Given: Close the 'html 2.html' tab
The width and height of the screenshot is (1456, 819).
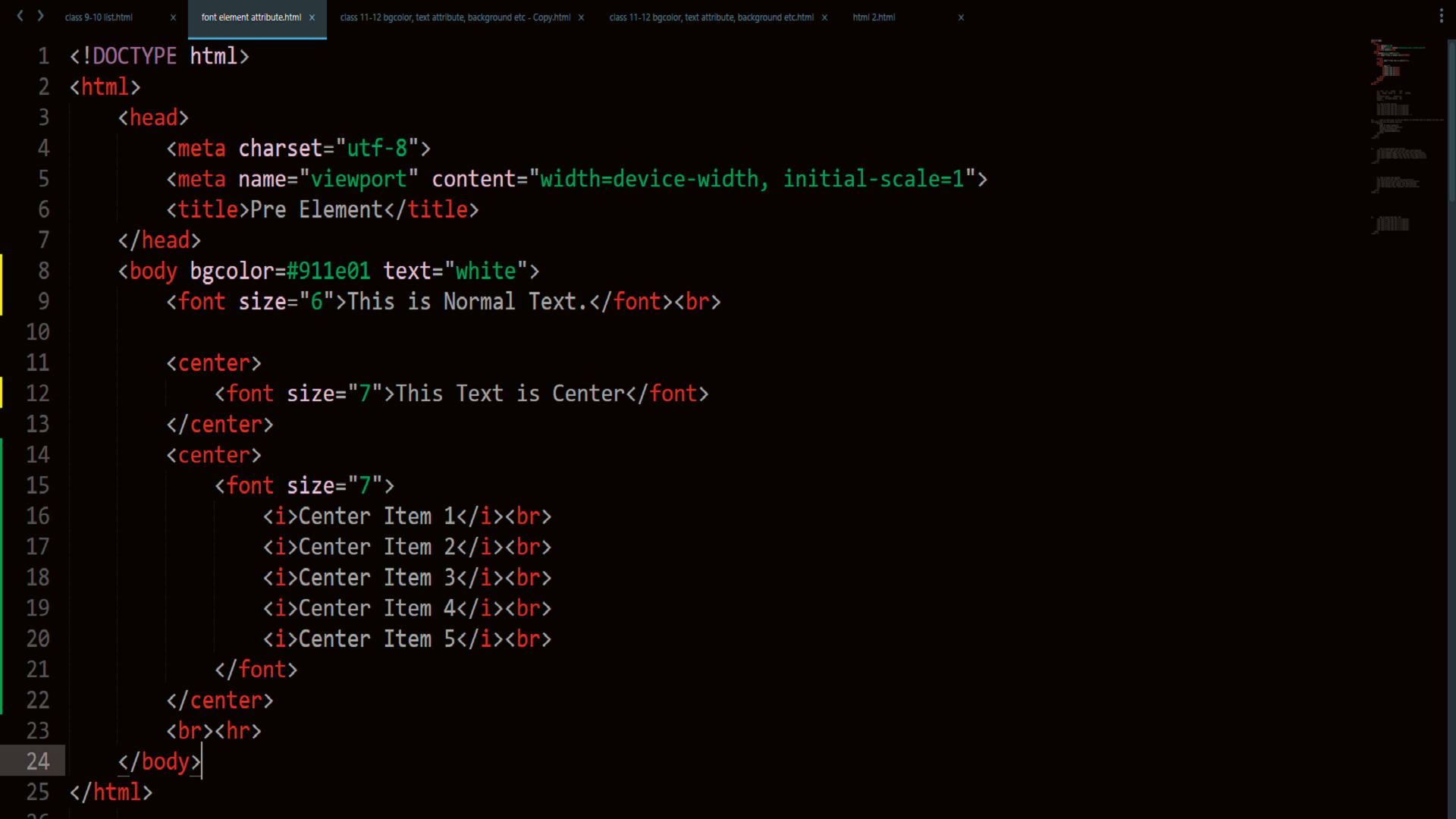Looking at the screenshot, I should tap(961, 17).
